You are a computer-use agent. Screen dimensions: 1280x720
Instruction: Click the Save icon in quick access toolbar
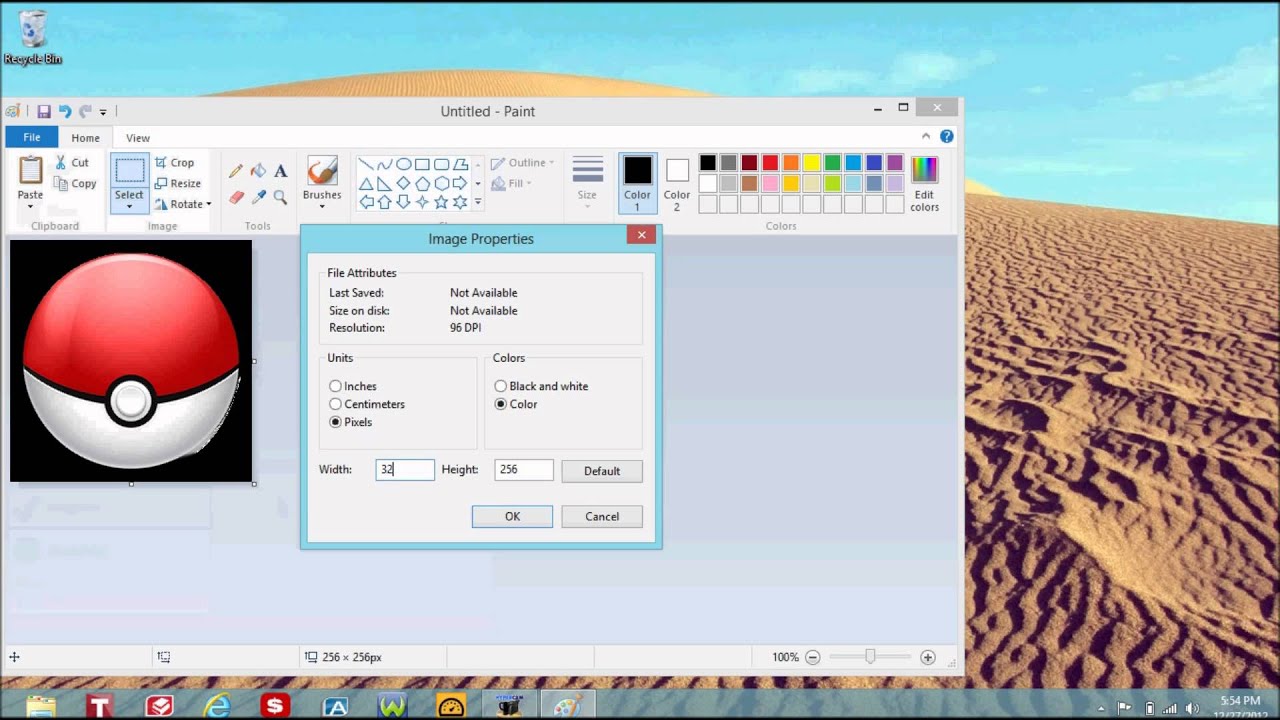pyautogui.click(x=44, y=111)
